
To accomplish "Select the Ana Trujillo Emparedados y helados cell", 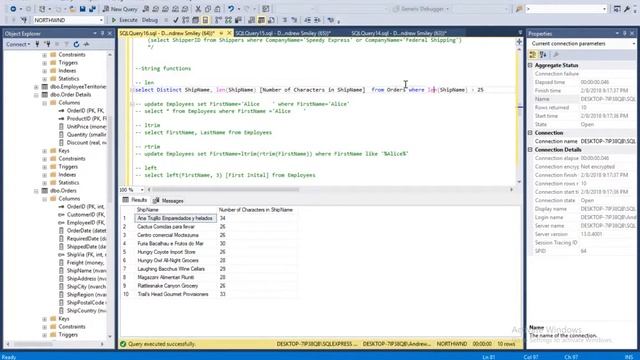I will click(176, 218).
